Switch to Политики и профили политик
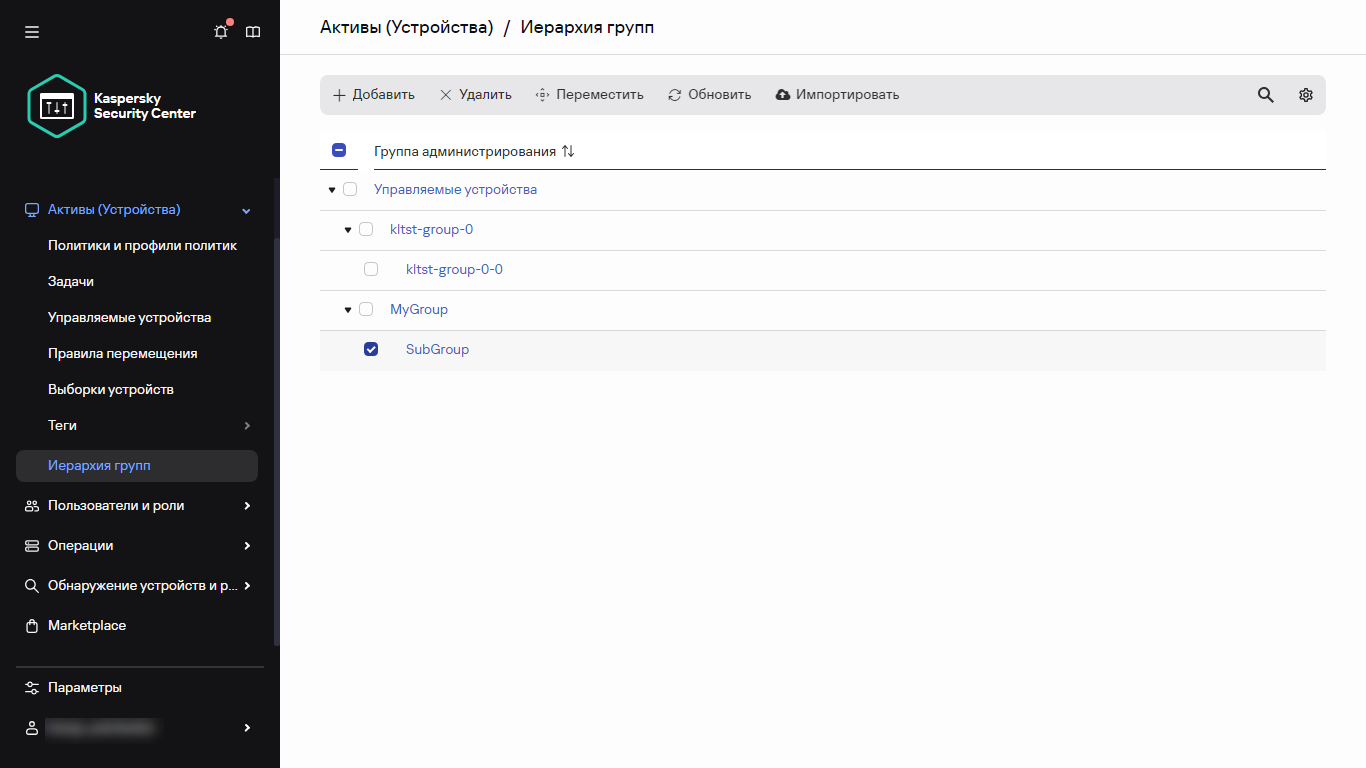Viewport: 1366px width, 768px height. (x=141, y=245)
